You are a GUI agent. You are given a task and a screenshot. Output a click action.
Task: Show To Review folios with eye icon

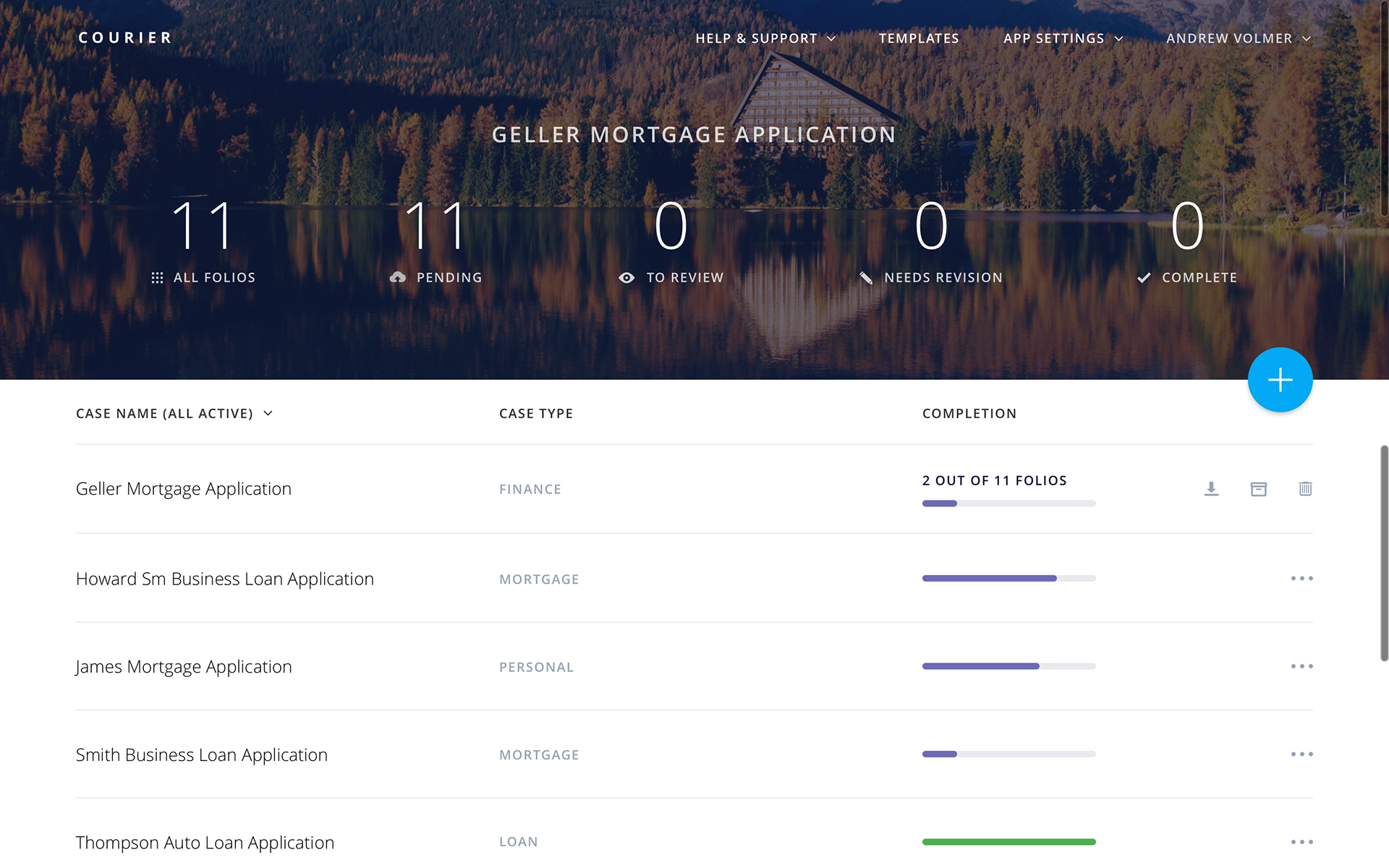(626, 278)
